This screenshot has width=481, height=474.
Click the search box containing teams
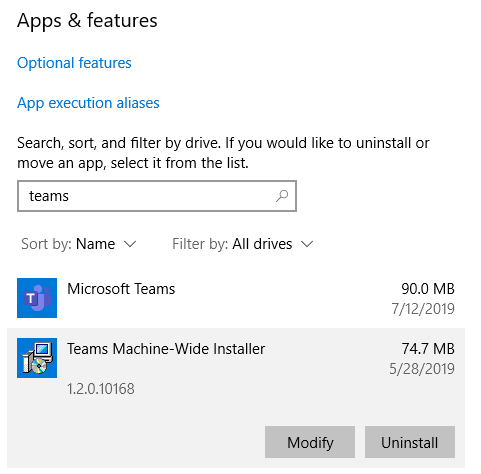point(157,196)
